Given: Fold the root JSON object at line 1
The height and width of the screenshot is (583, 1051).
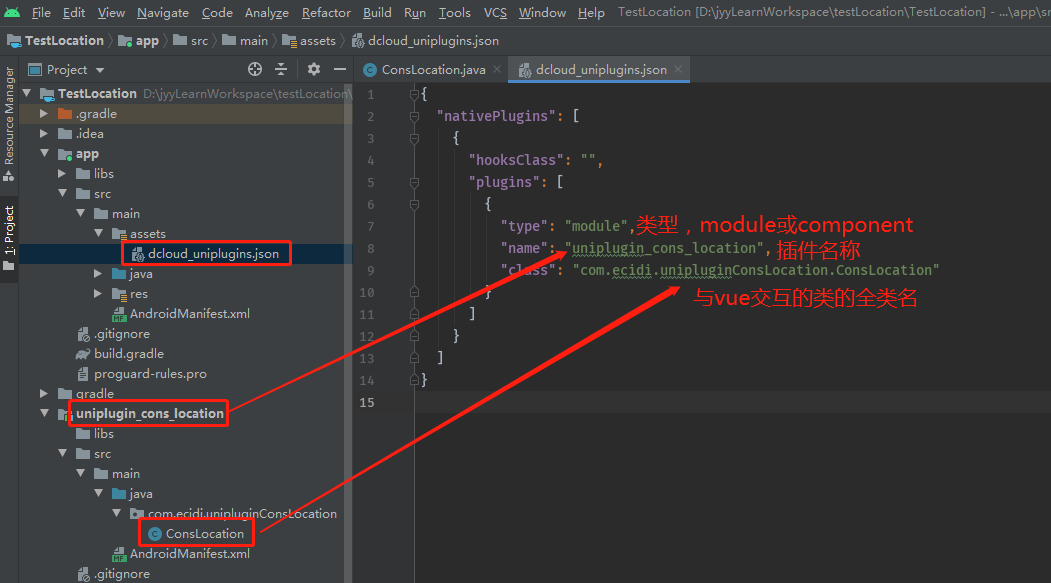Looking at the screenshot, I should 414,94.
